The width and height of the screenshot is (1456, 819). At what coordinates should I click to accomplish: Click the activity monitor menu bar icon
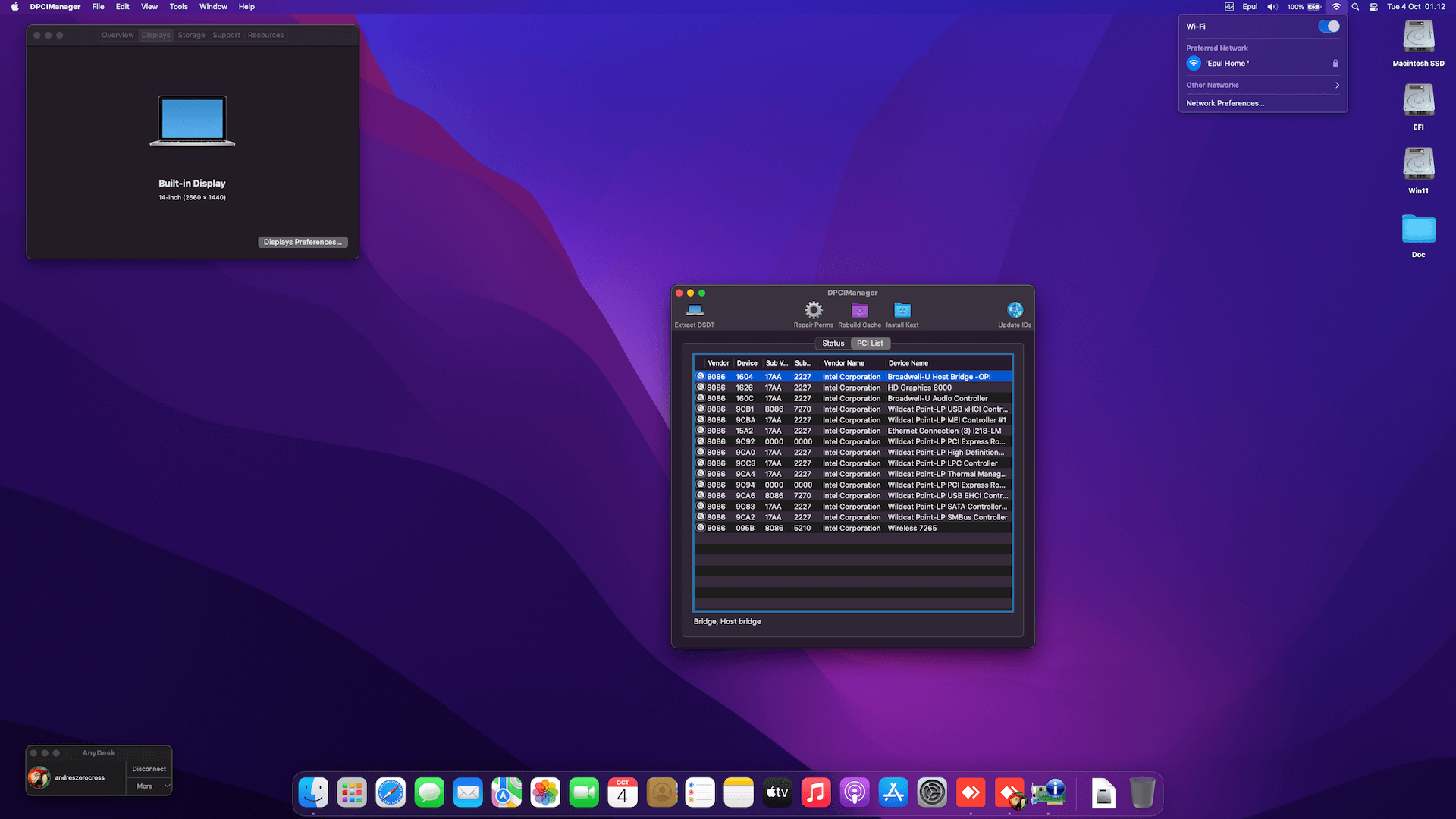coord(1228,7)
